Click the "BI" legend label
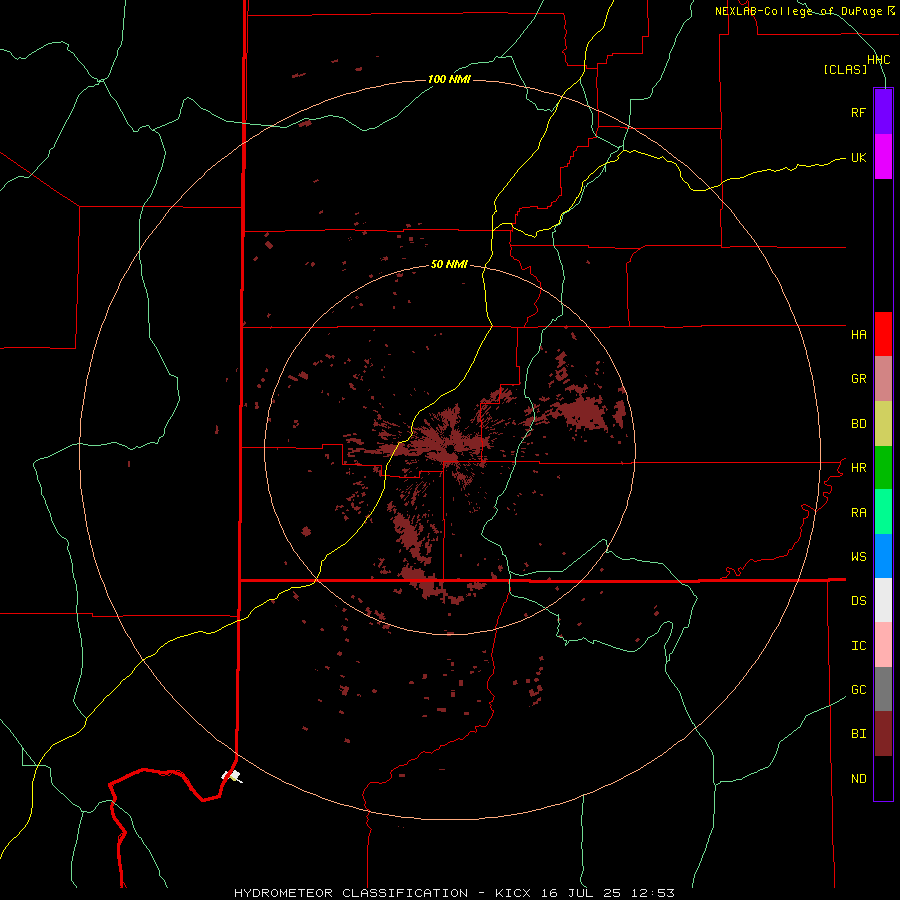The height and width of the screenshot is (900, 900). tap(858, 734)
